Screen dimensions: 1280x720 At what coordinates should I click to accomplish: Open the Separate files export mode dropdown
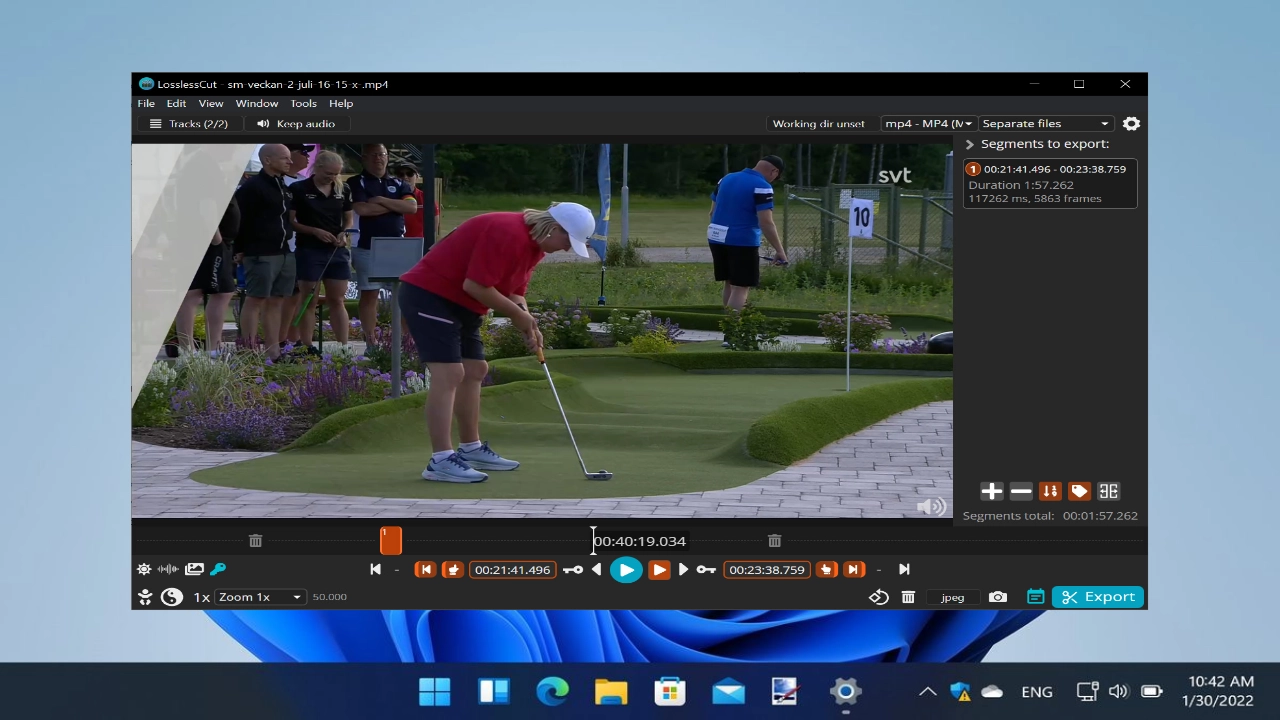click(x=1045, y=124)
